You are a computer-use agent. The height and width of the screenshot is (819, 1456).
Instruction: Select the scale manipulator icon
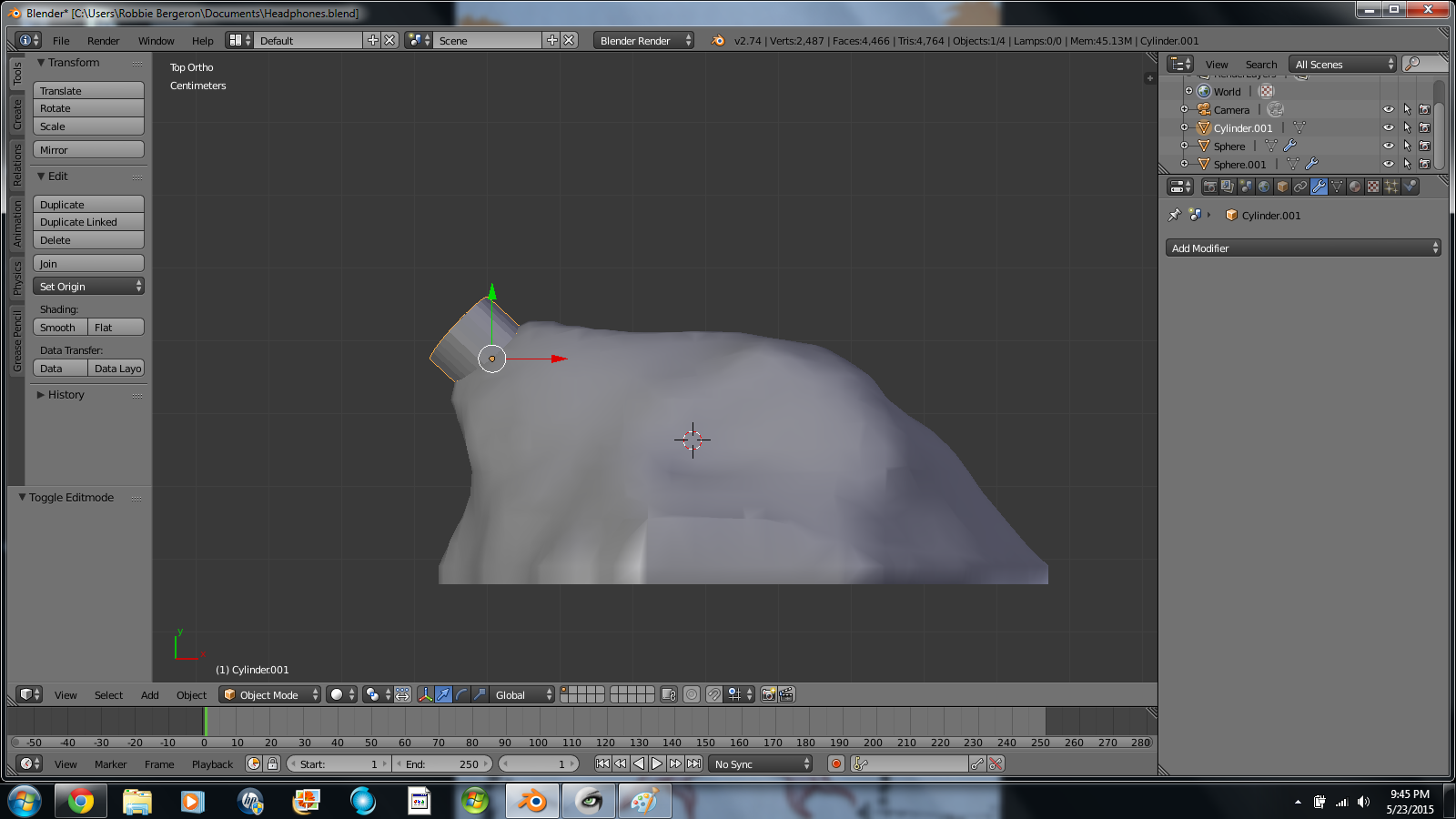[x=480, y=694]
